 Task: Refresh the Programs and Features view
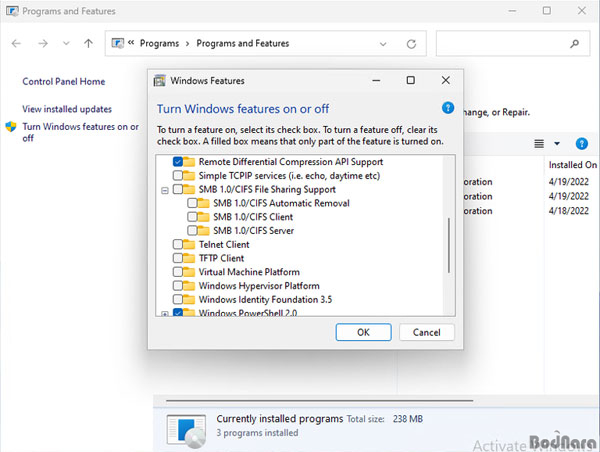(411, 44)
